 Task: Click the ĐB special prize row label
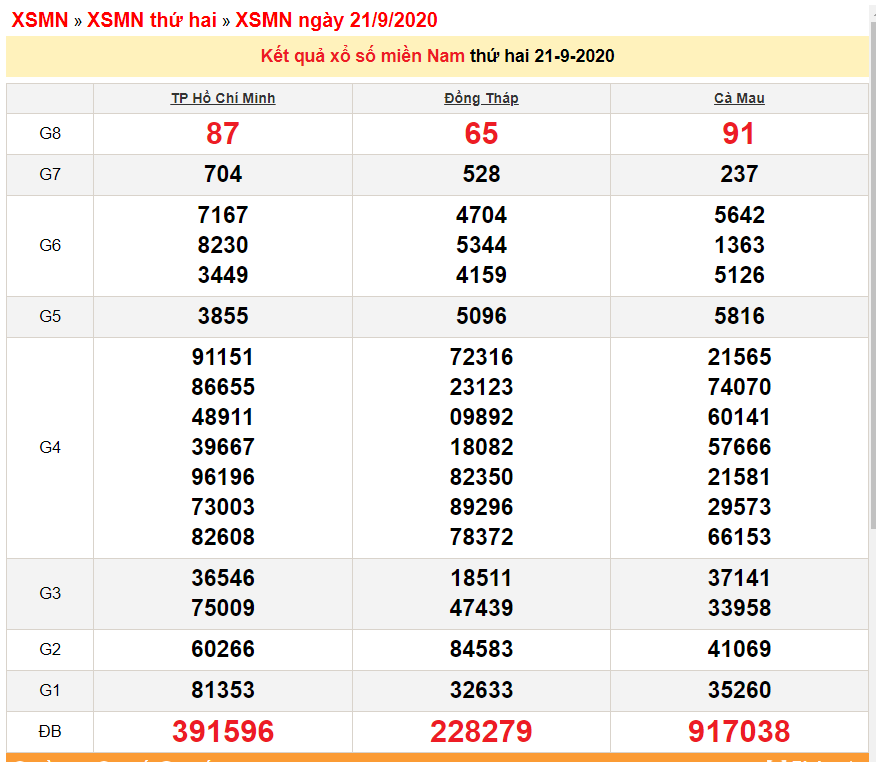[x=50, y=731]
